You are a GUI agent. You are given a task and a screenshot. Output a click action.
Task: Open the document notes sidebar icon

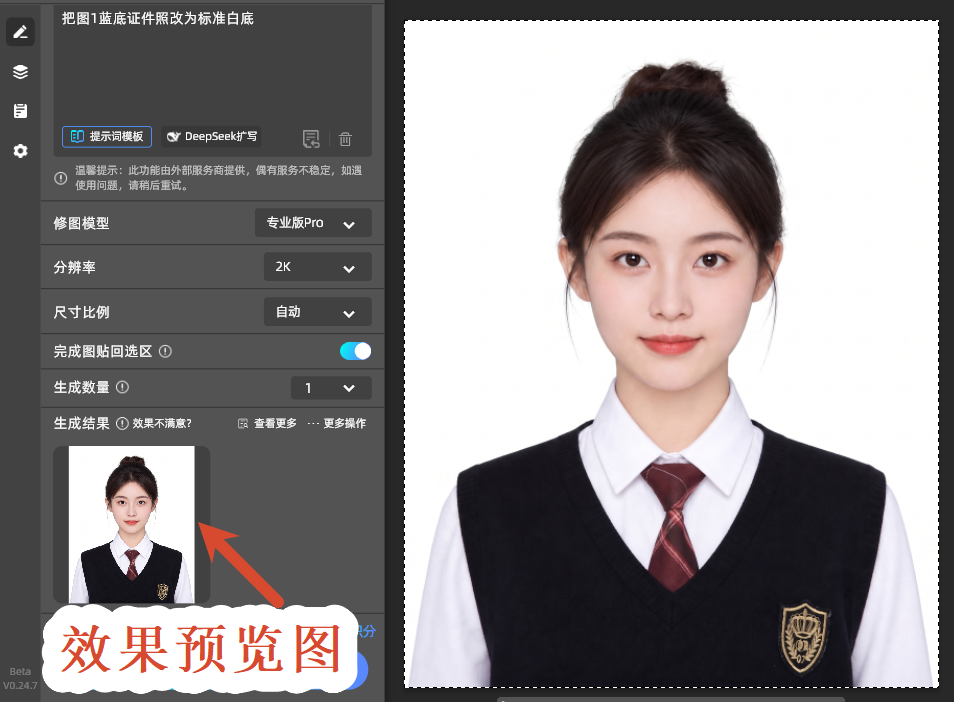tap(20, 111)
